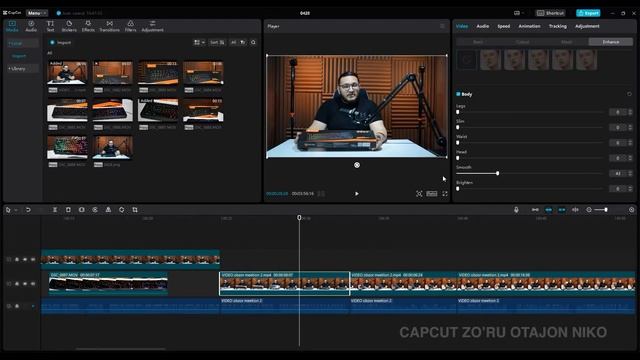
Task: Open the Filters panel
Action: [131, 26]
